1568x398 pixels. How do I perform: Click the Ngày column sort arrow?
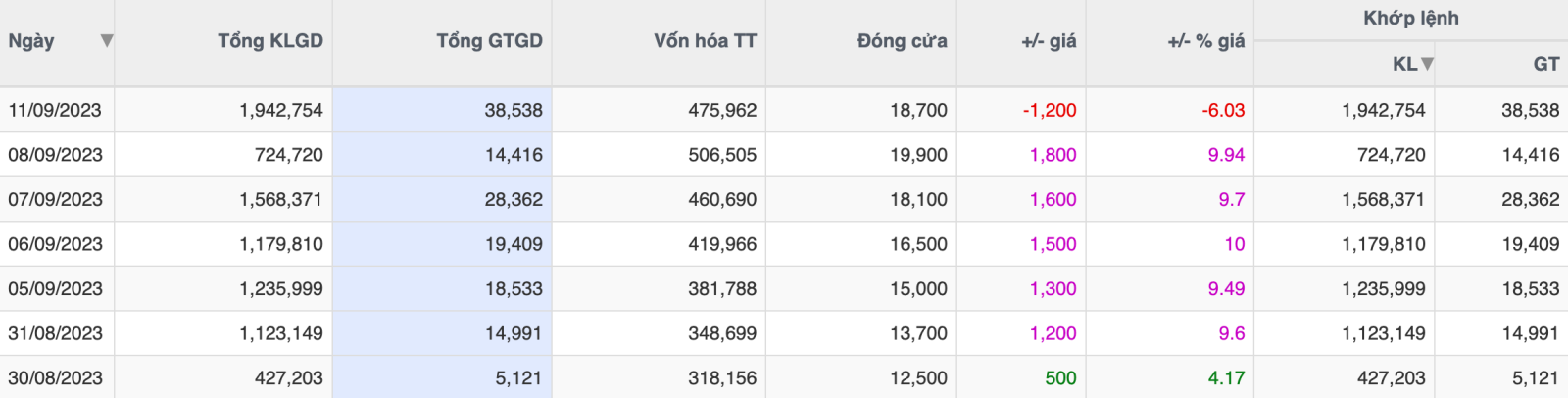(106, 41)
